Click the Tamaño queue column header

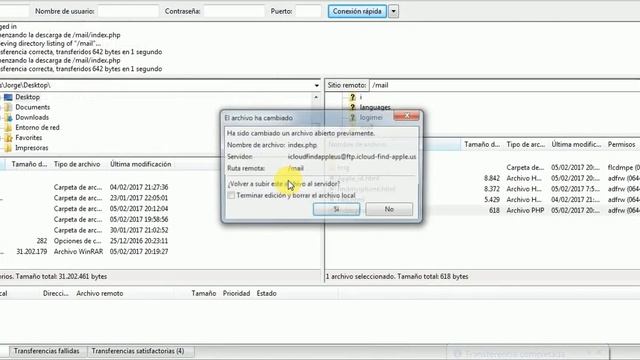[x=204, y=293]
